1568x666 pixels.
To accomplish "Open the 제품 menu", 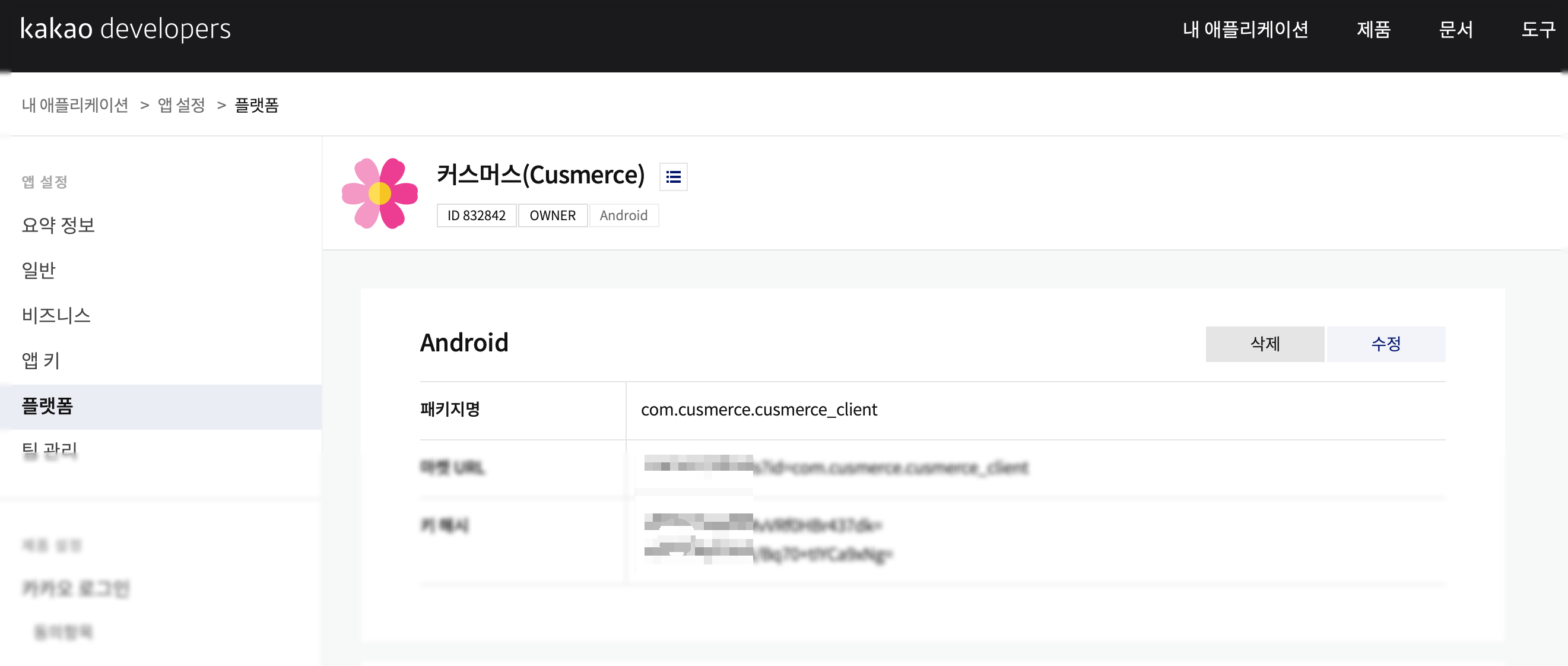I will click(1373, 28).
